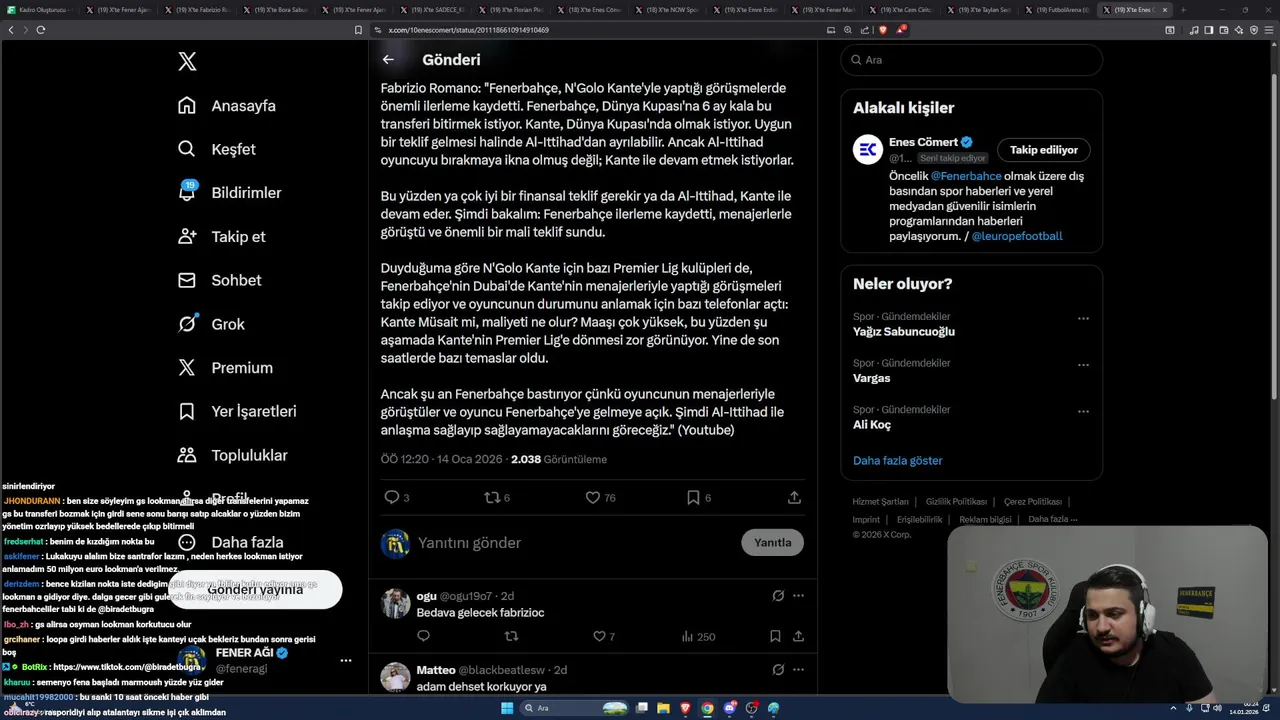Open a new browser tab
The image size is (1280, 720).
click(x=1182, y=10)
